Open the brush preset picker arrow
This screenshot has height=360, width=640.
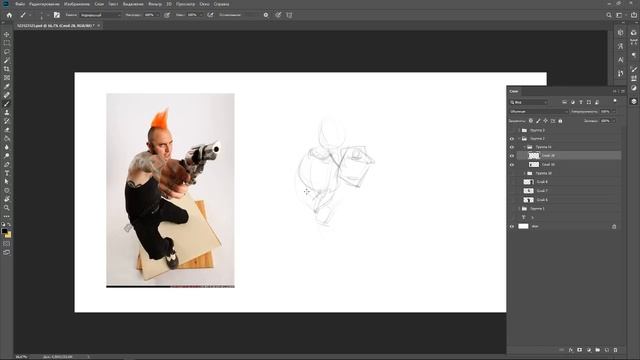[48, 15]
